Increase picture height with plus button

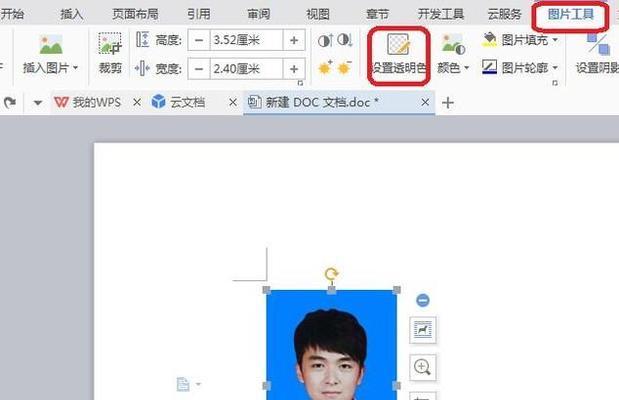coord(294,40)
